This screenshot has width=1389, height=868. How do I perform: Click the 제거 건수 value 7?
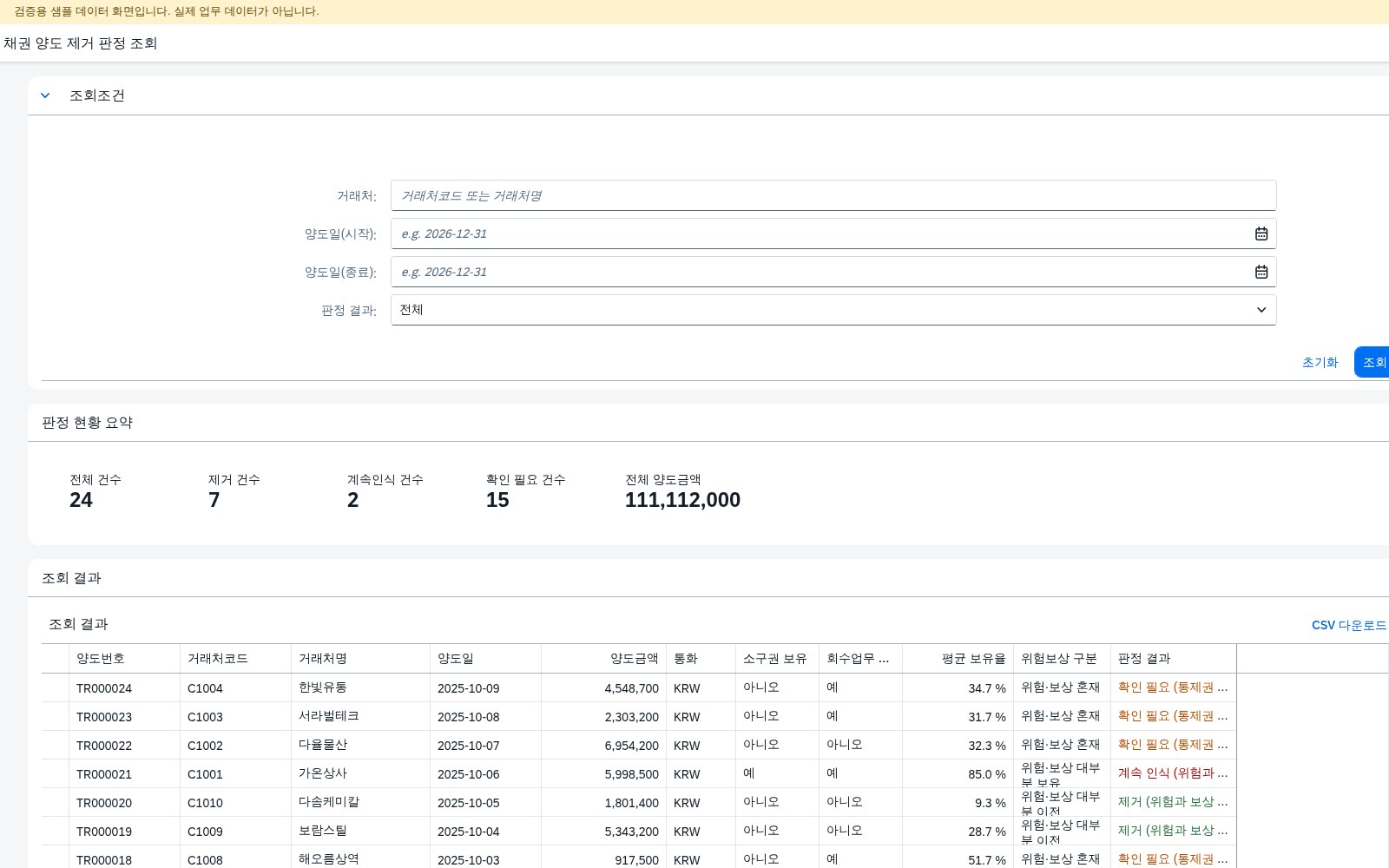pos(214,500)
